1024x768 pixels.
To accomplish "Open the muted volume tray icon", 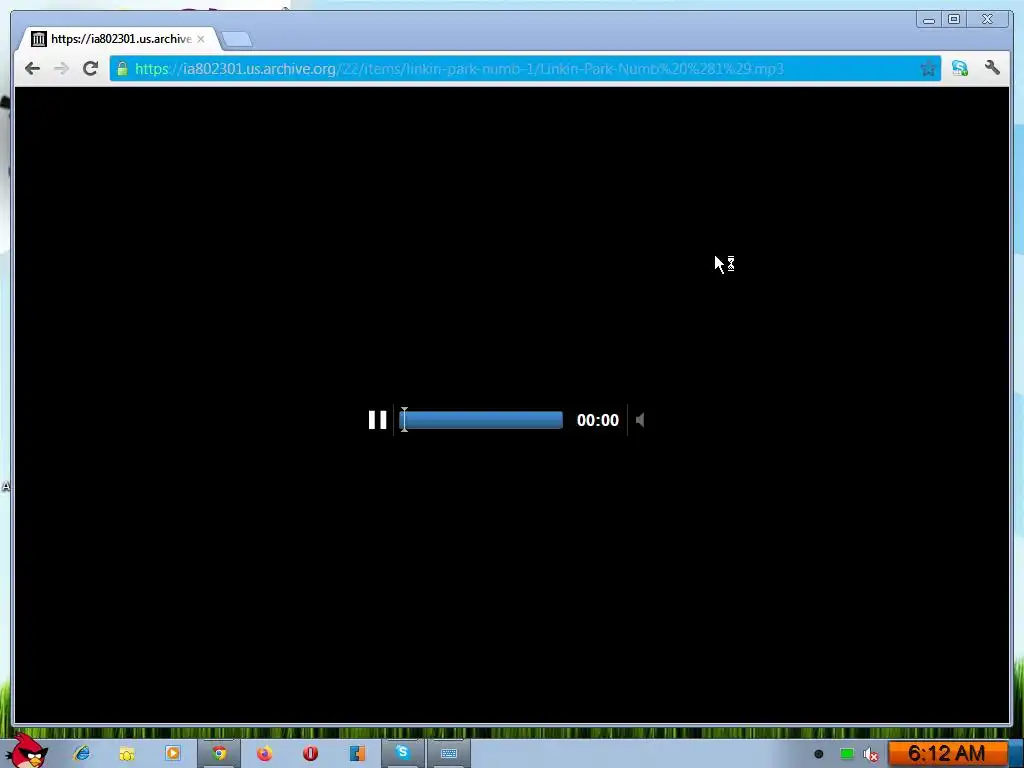I will pos(871,754).
